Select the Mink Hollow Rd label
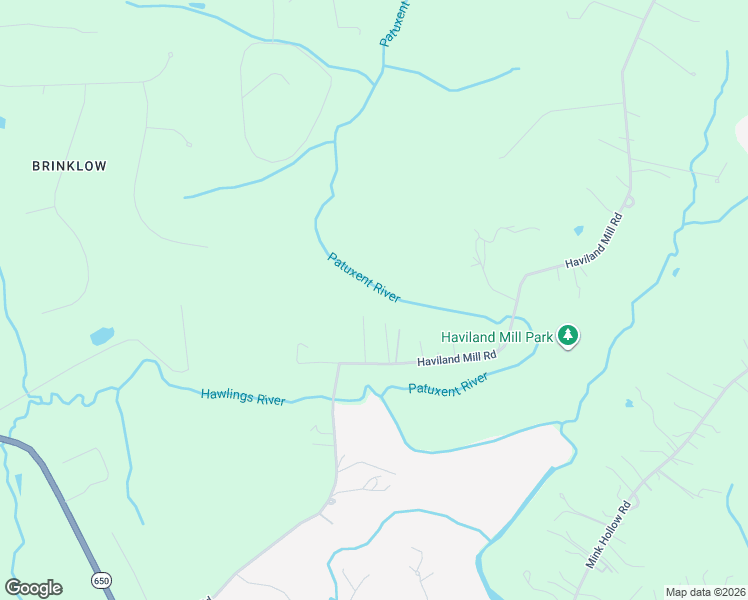 pyautogui.click(x=608, y=534)
